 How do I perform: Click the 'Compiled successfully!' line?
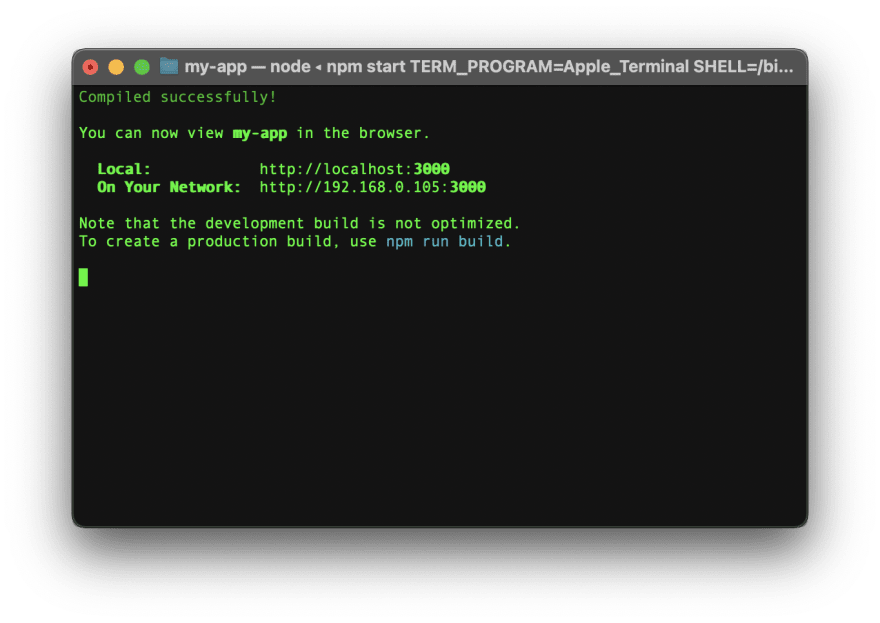[177, 97]
